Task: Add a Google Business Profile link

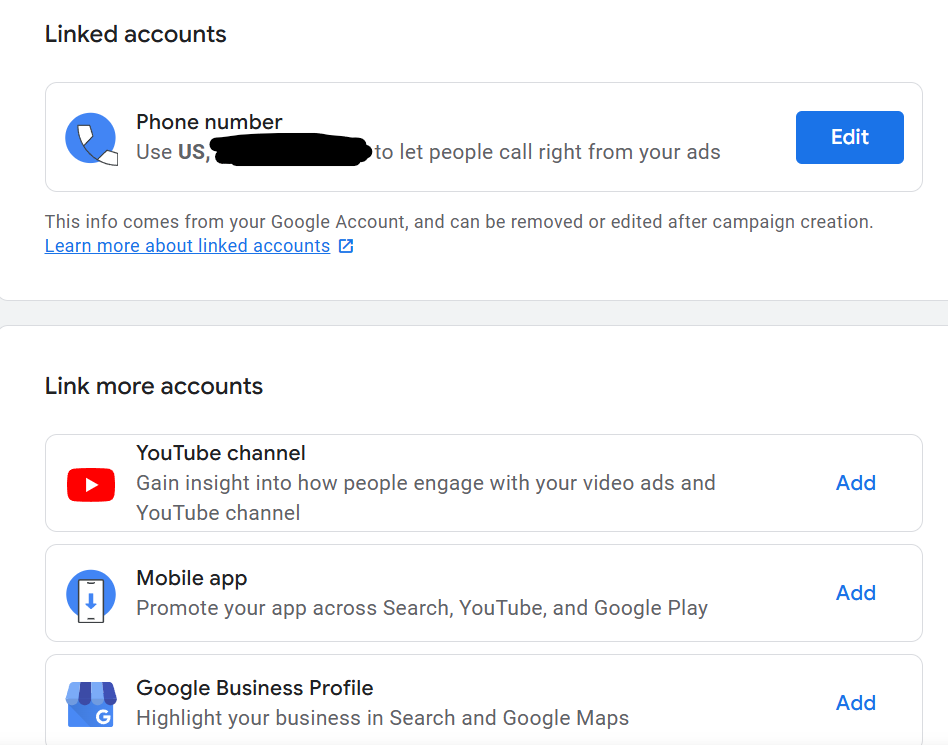Action: point(855,703)
